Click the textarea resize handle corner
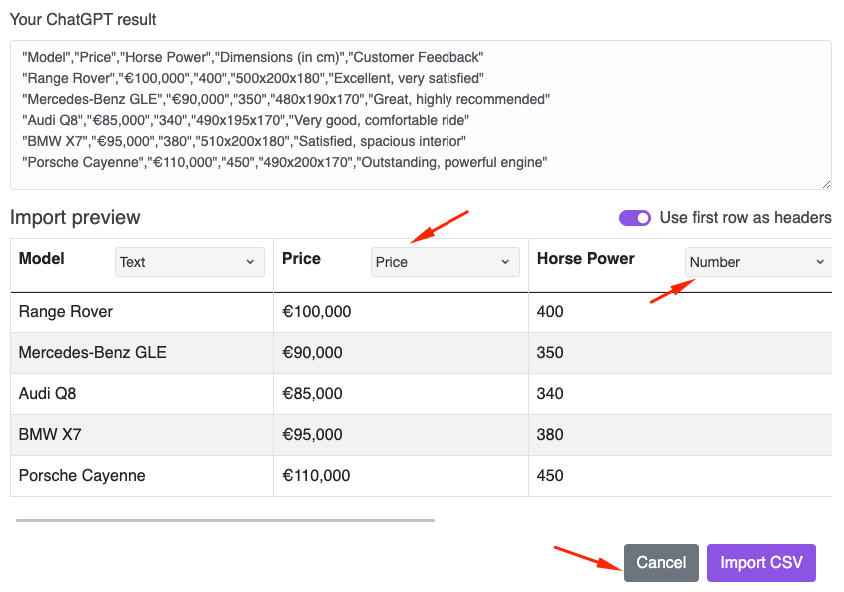This screenshot has width=844, height=592. coord(826,184)
